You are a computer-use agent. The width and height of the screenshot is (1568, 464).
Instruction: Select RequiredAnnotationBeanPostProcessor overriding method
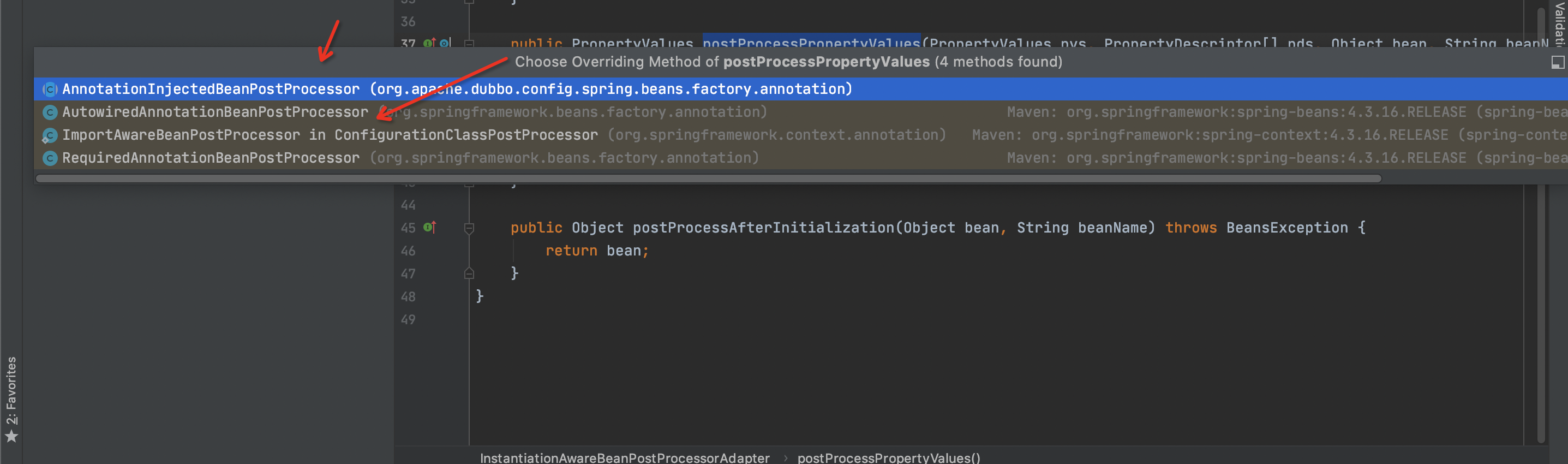point(800,158)
